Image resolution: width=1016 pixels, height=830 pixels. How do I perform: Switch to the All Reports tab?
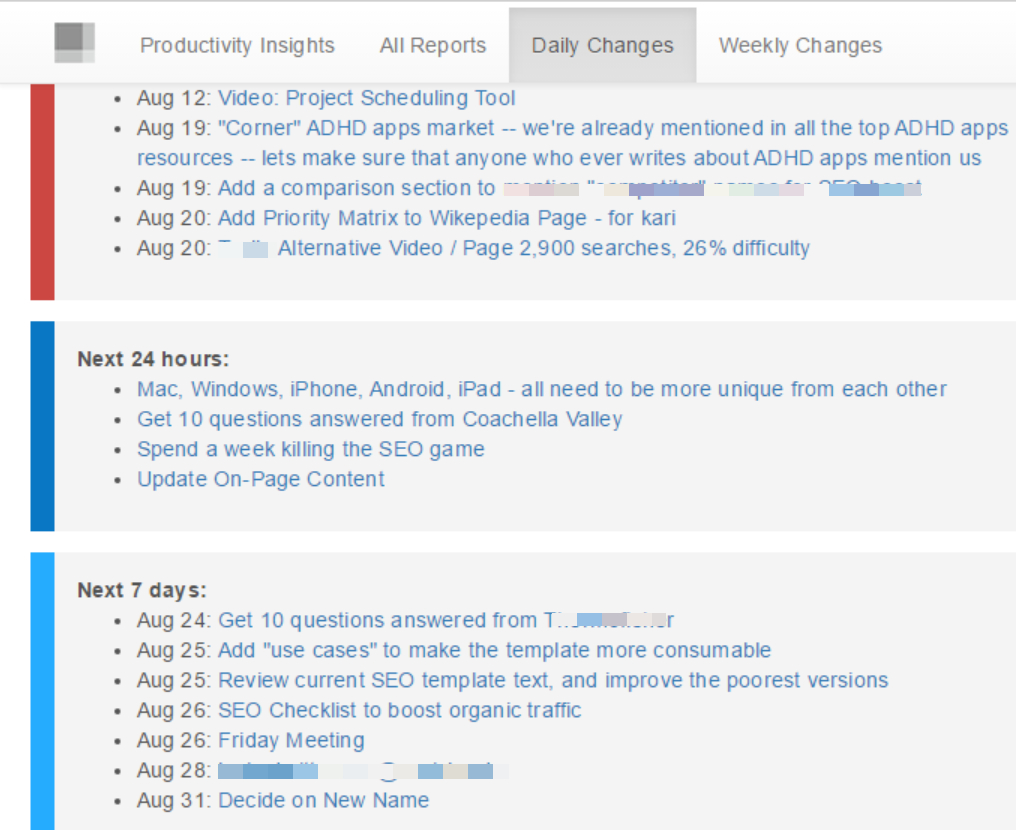pos(433,46)
